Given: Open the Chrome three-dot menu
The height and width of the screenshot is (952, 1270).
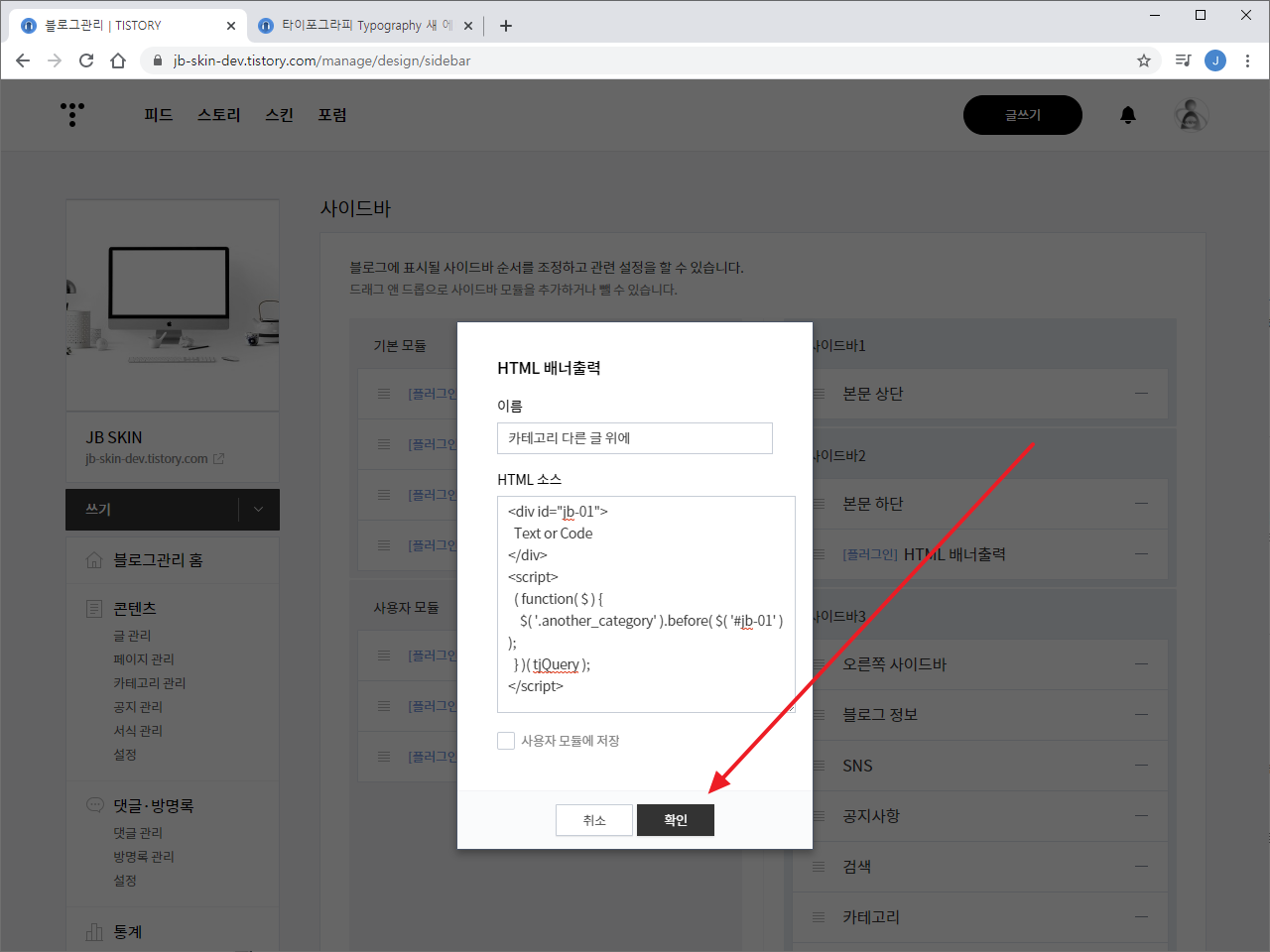Looking at the screenshot, I should [1247, 60].
